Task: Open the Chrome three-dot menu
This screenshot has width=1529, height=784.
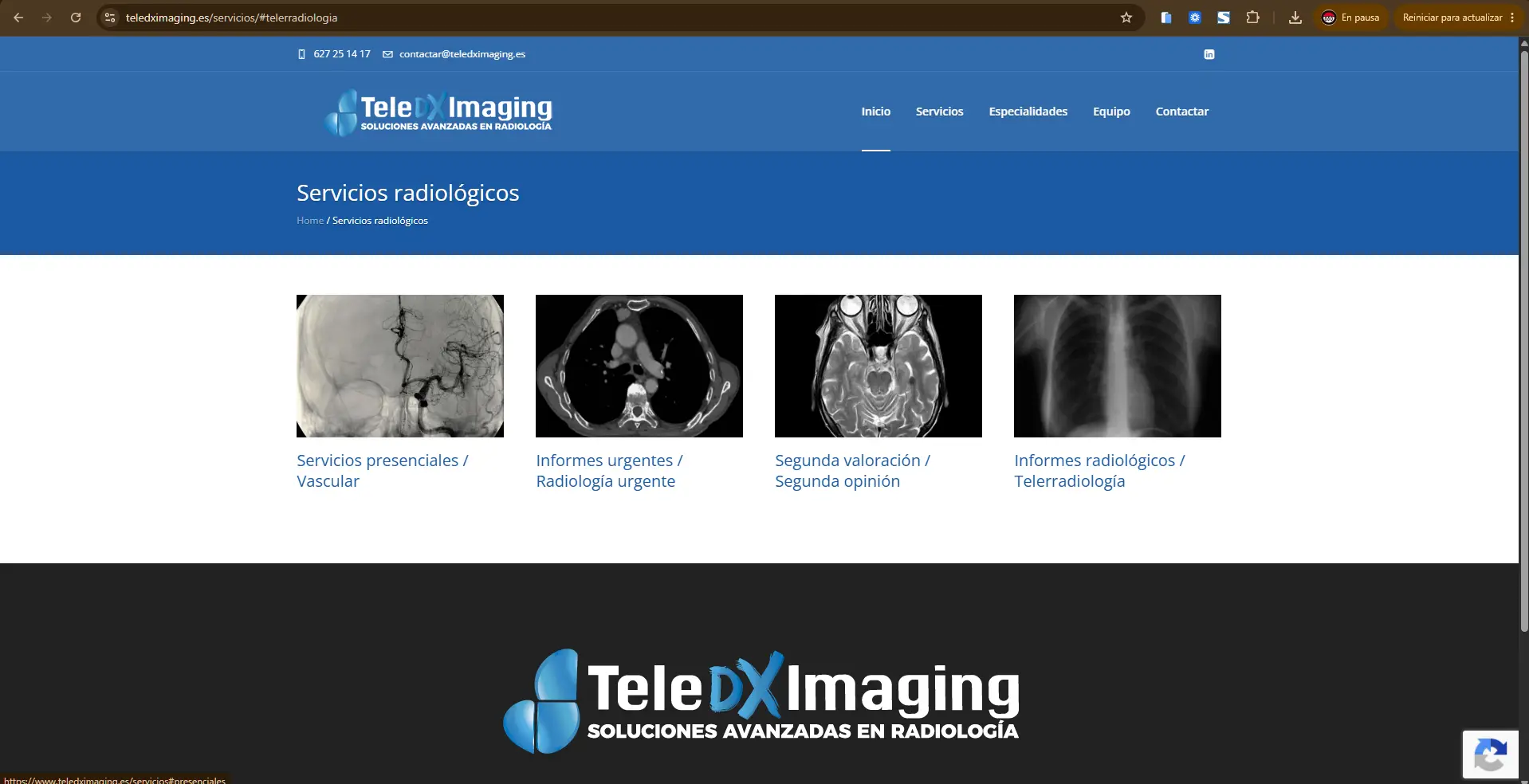Action: (x=1512, y=18)
